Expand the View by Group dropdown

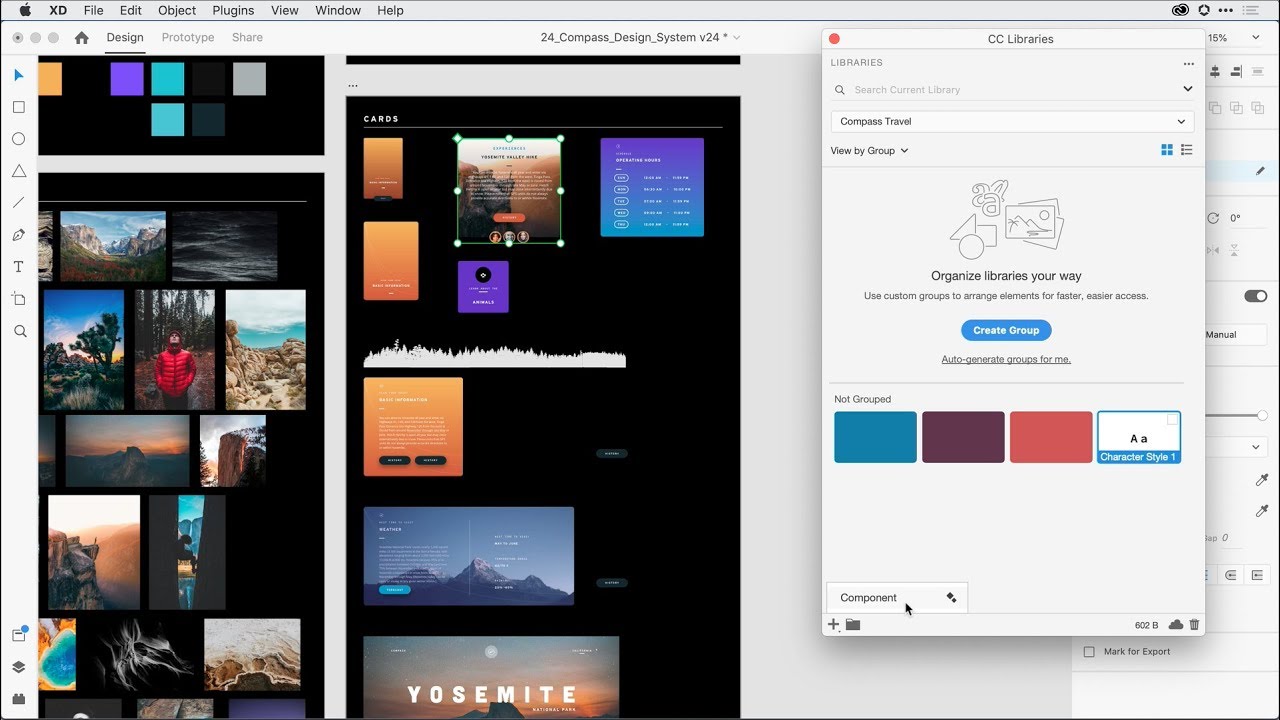pos(868,150)
